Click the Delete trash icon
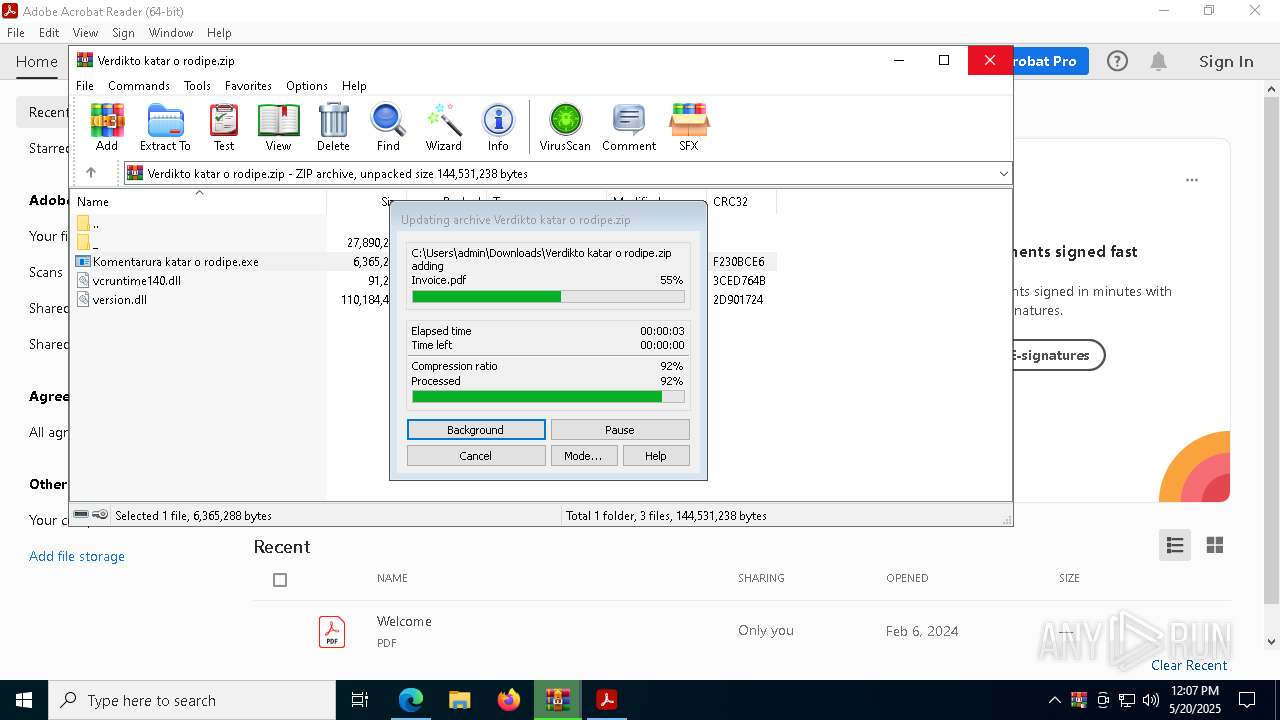 tap(333, 127)
